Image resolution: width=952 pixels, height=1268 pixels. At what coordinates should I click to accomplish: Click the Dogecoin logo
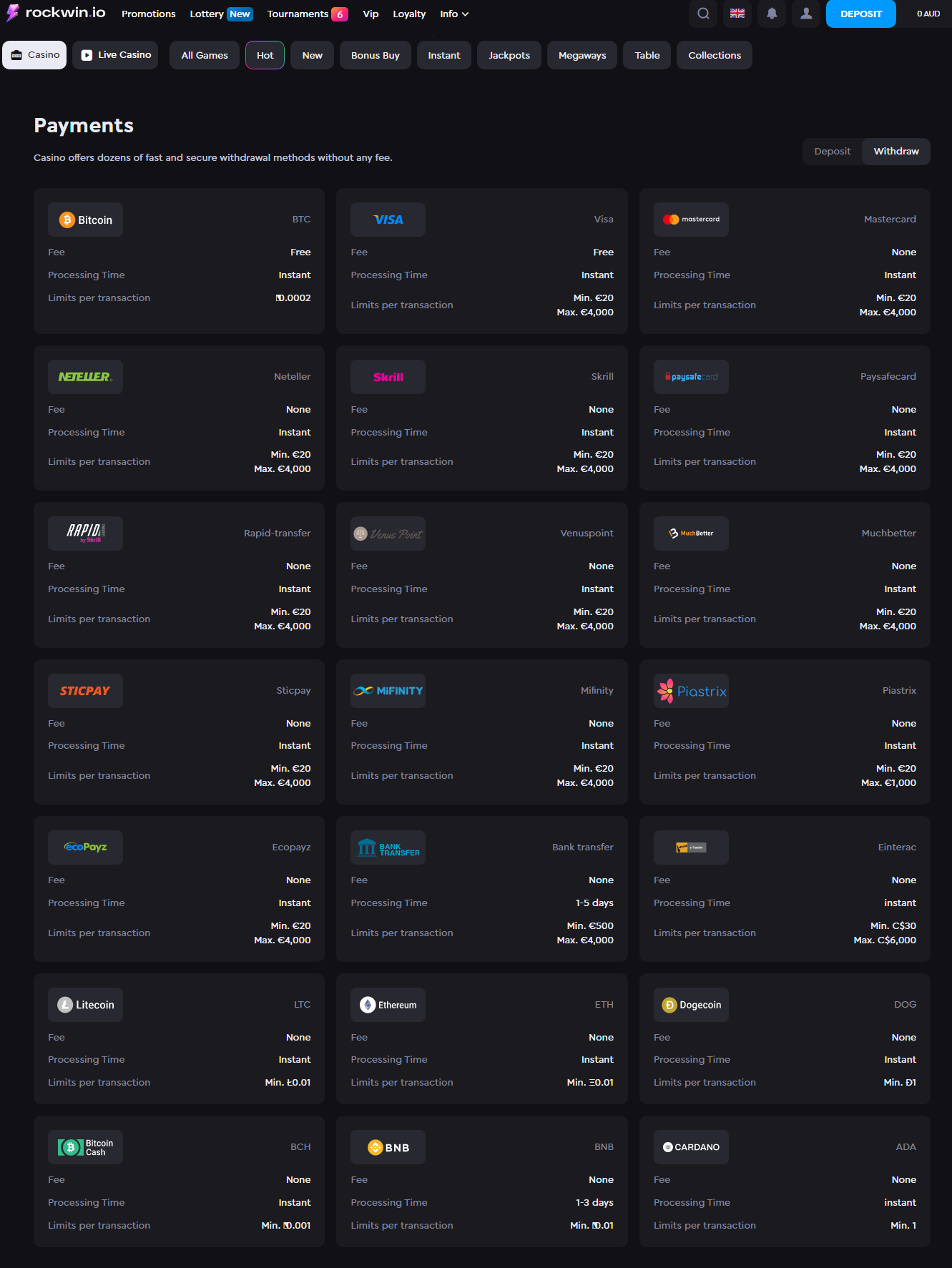(x=691, y=1005)
